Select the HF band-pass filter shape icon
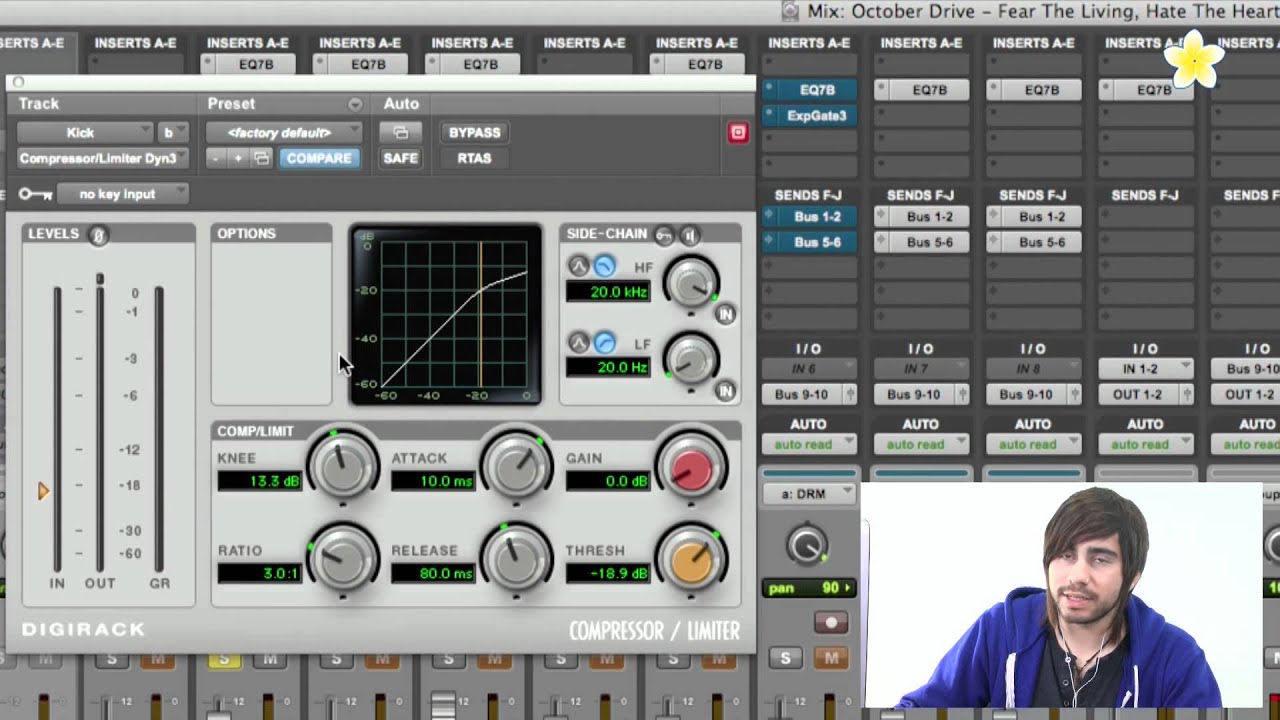Viewport: 1280px width, 720px height. [x=578, y=266]
